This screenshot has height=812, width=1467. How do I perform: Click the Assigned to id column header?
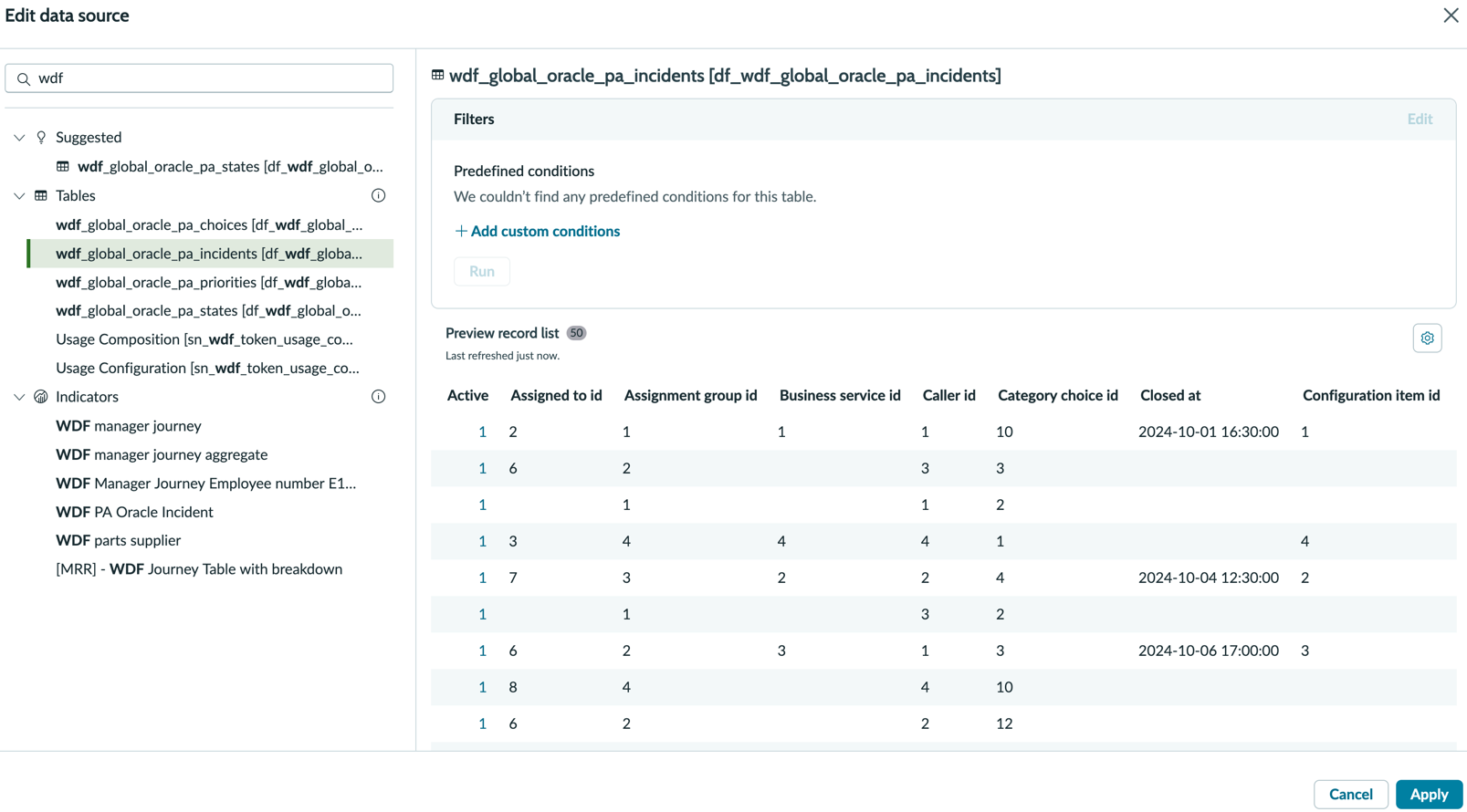pyautogui.click(x=556, y=395)
